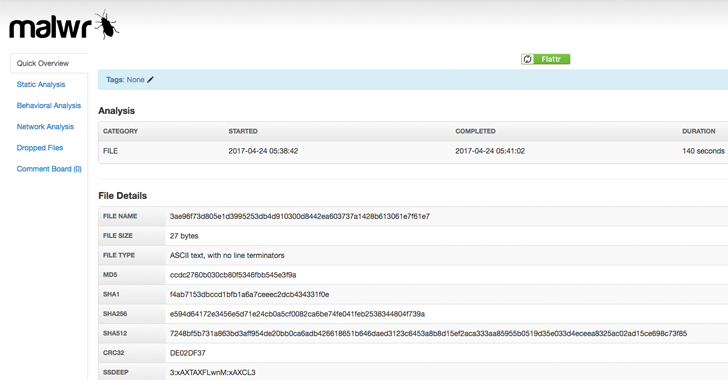The height and width of the screenshot is (380, 728).
Task: Click the Flattr refresh icon
Action: point(527,59)
